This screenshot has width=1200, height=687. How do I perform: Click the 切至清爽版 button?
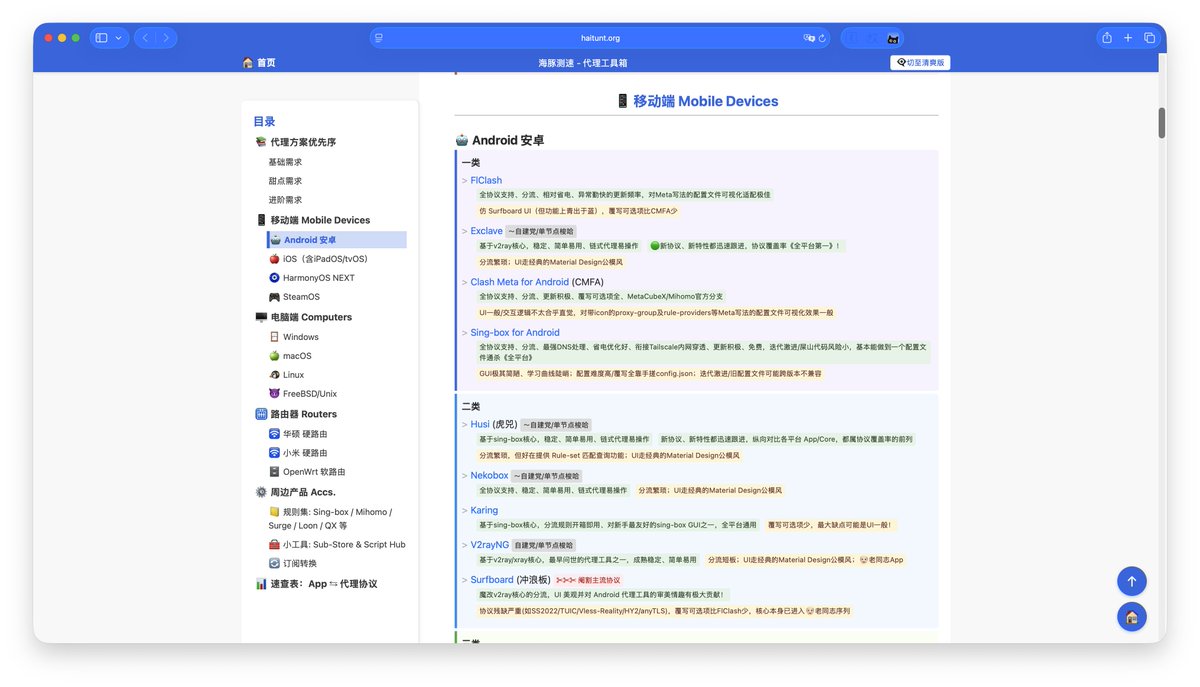920,62
